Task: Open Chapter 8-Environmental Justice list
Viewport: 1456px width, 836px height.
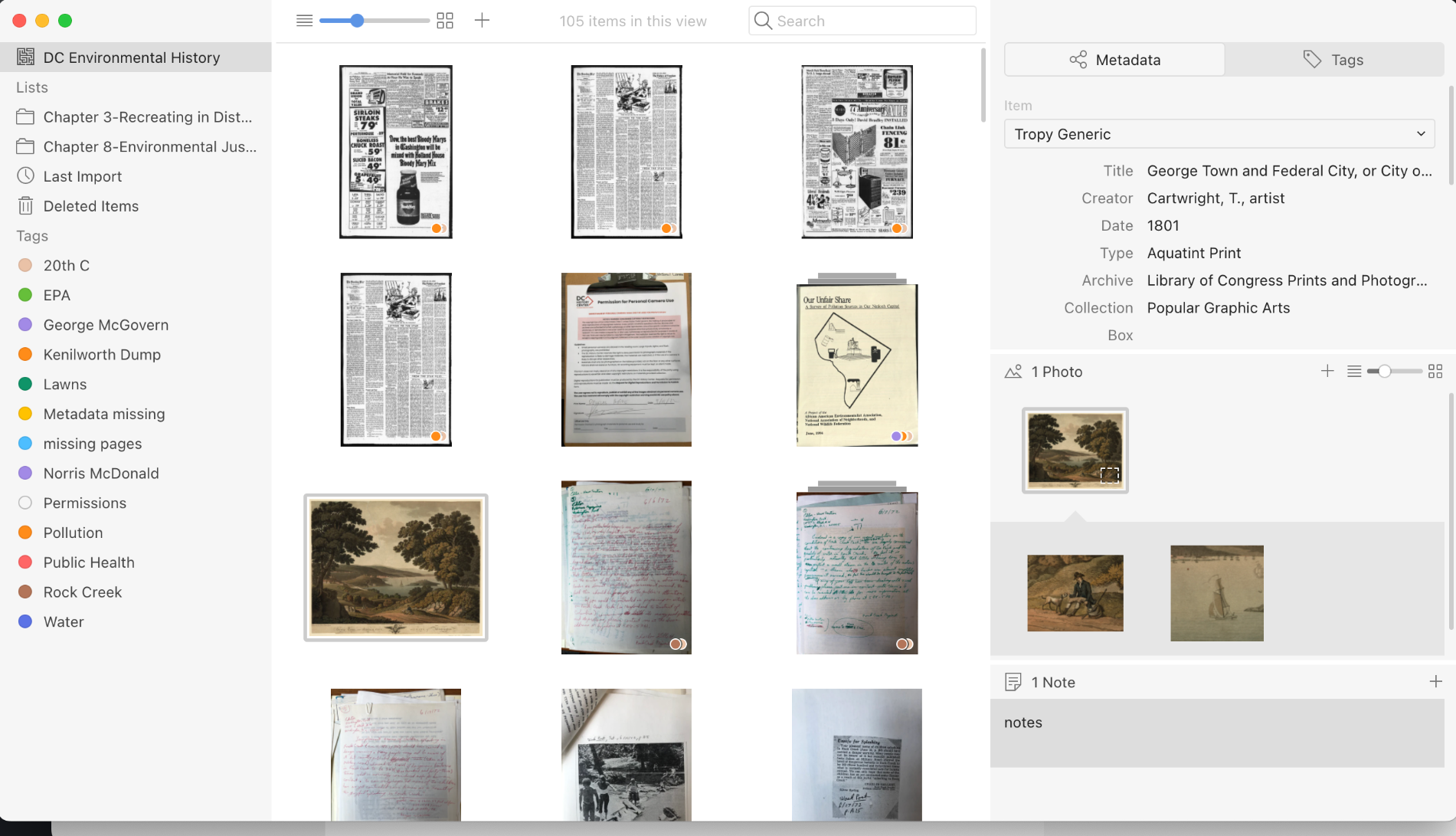Action: (x=136, y=147)
